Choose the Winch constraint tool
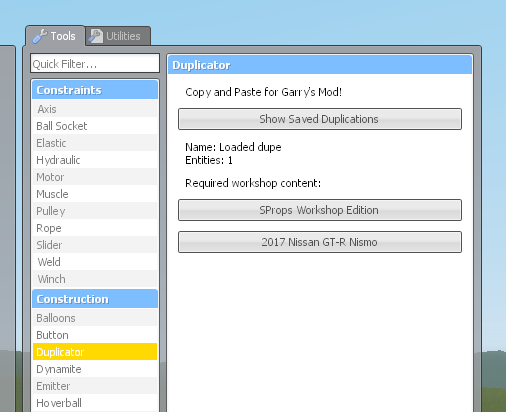This screenshot has height=412, width=506. (95, 279)
